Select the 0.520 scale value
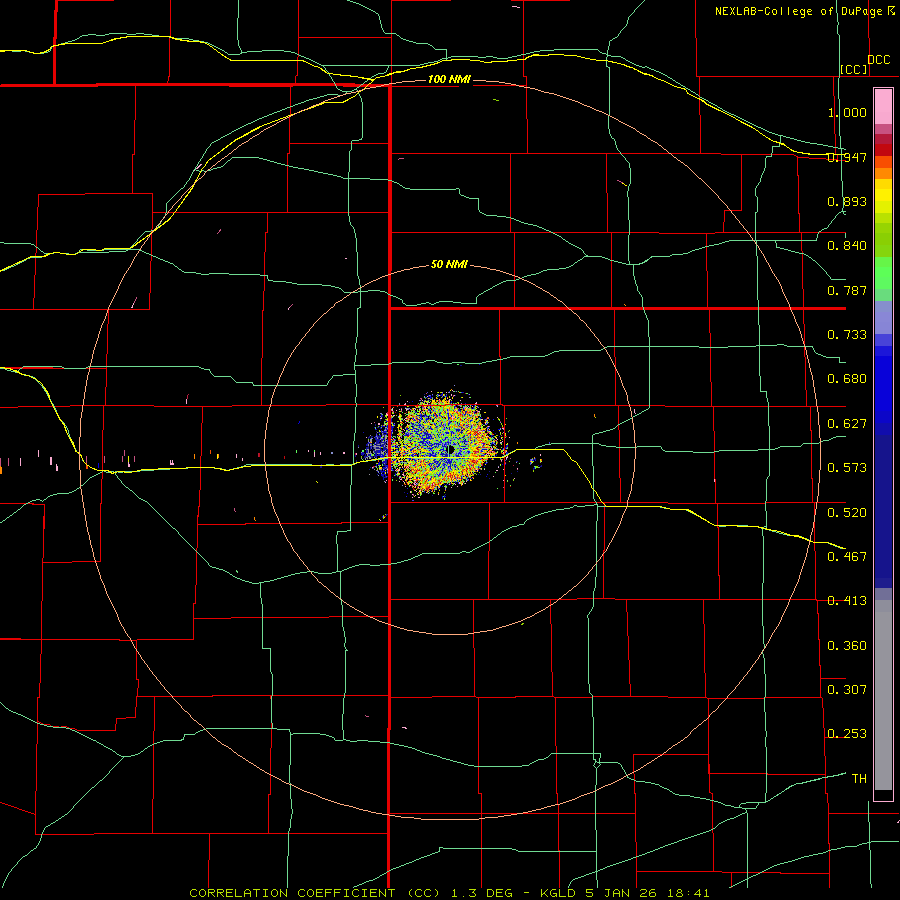 pos(847,512)
